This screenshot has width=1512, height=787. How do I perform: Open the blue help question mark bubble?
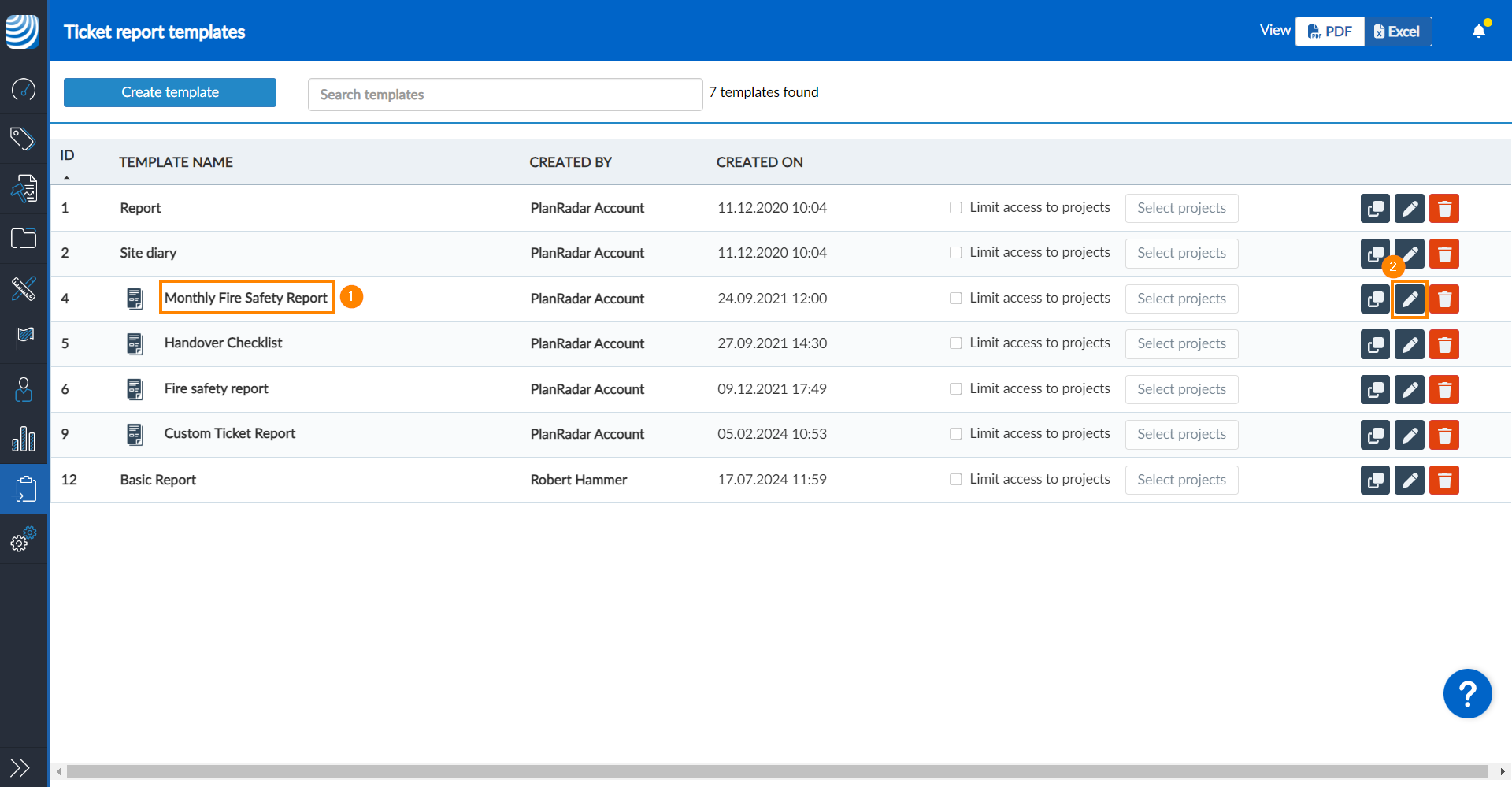point(1467,694)
